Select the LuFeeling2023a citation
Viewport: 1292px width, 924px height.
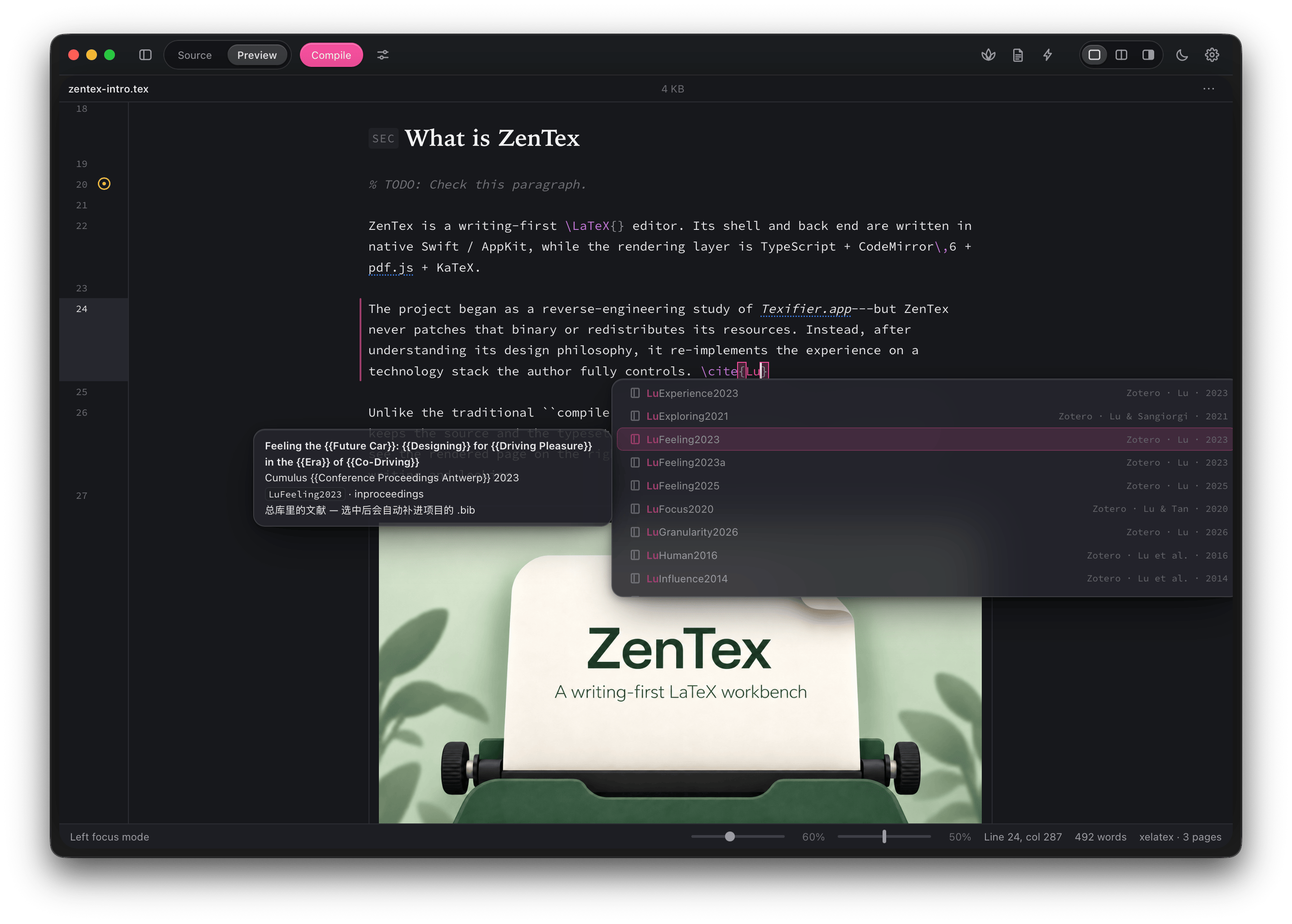tap(924, 462)
